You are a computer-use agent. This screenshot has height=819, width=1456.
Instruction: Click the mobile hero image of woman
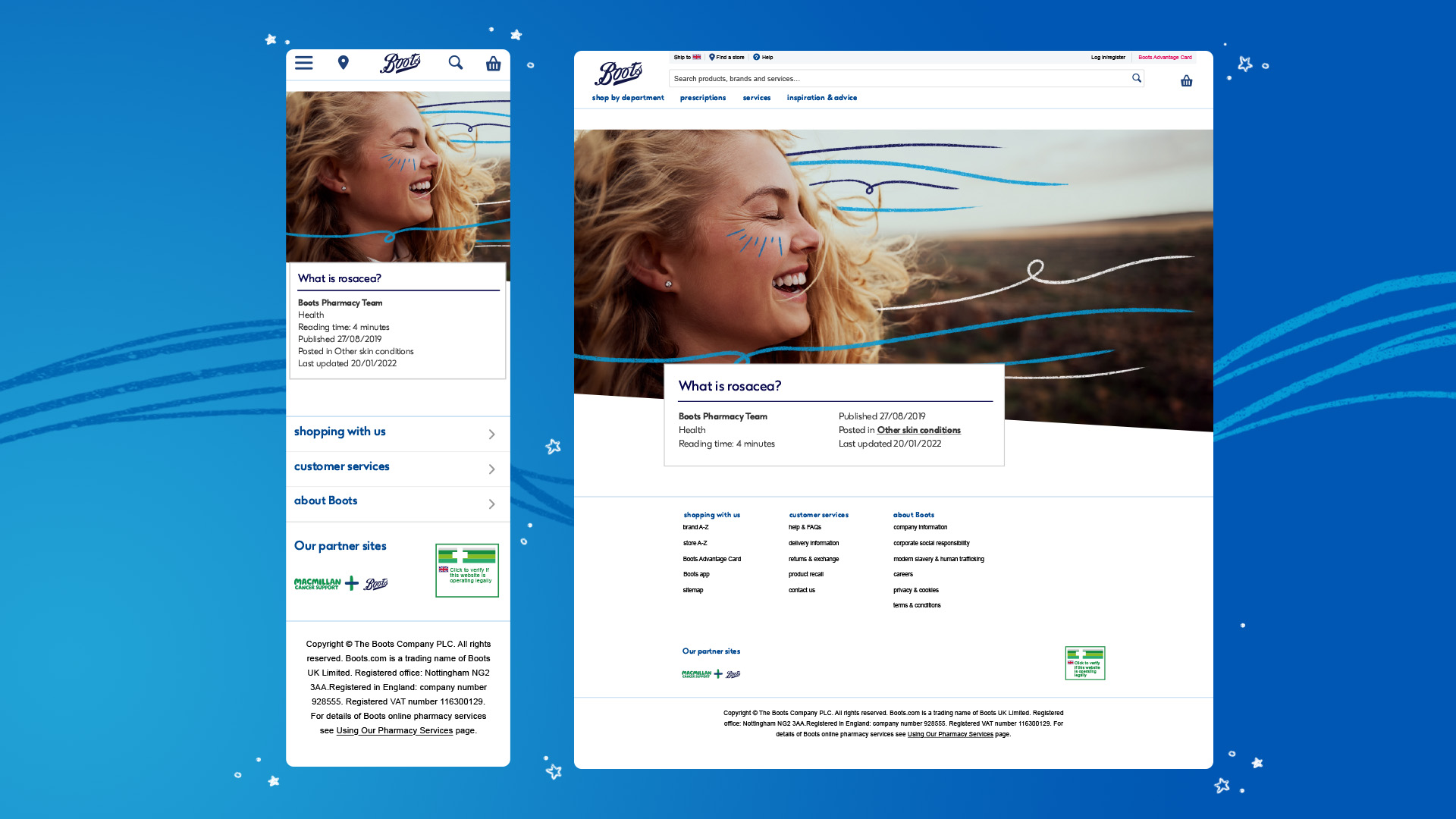point(398,177)
